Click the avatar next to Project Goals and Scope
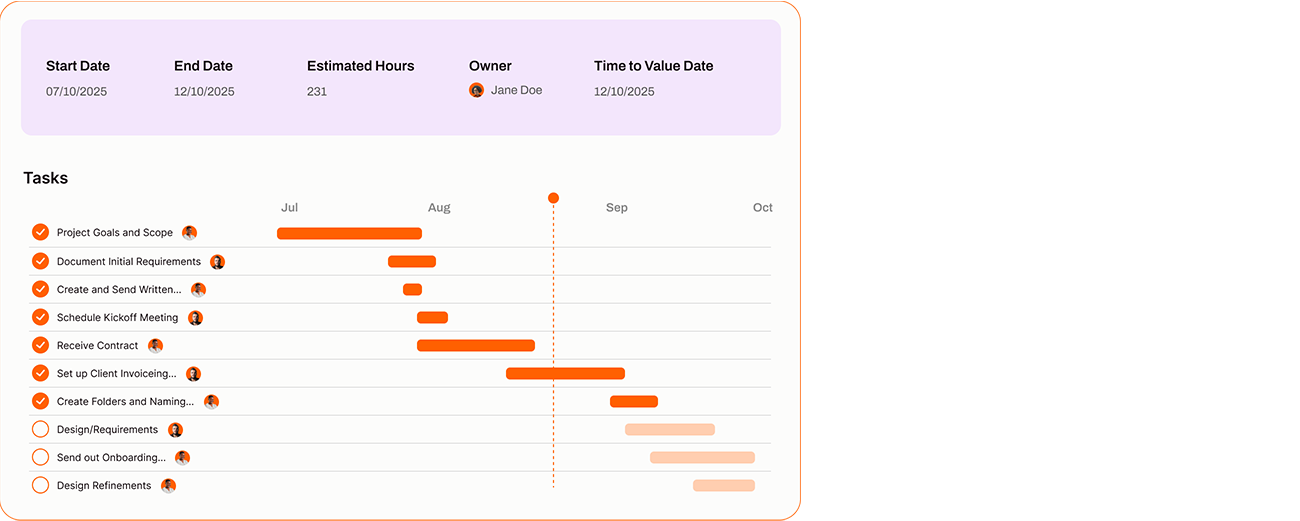The image size is (1300, 521). tap(190, 233)
